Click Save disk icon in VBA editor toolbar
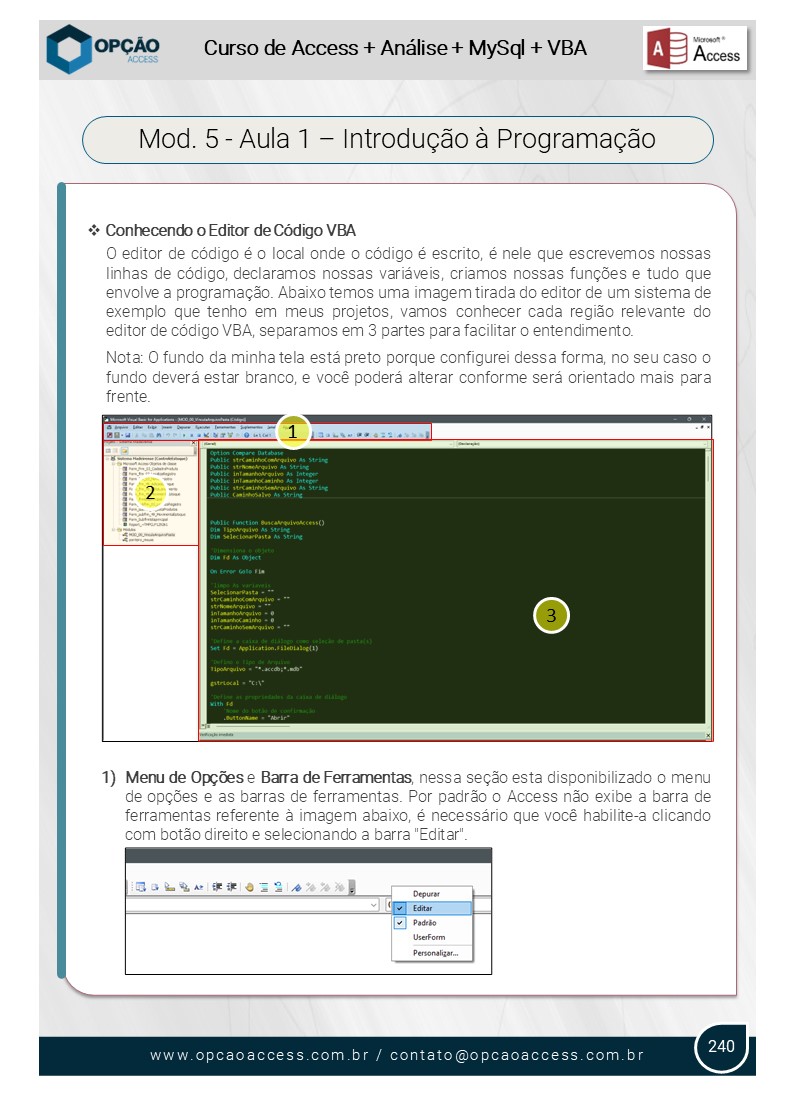 128,435
